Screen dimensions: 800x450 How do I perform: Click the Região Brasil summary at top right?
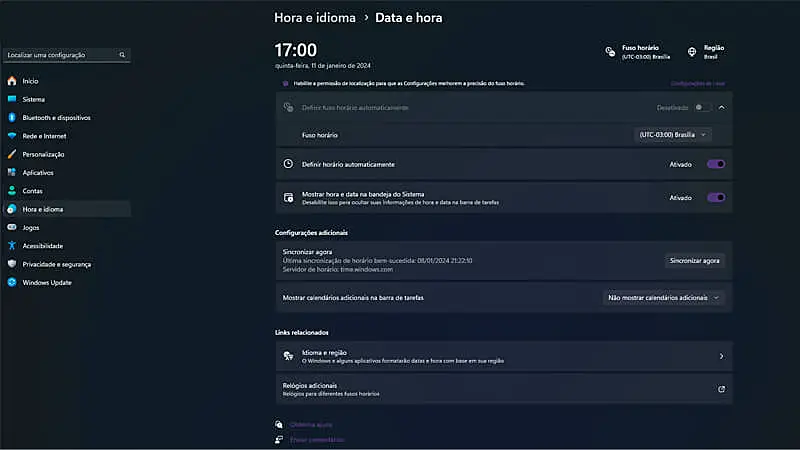(x=706, y=52)
